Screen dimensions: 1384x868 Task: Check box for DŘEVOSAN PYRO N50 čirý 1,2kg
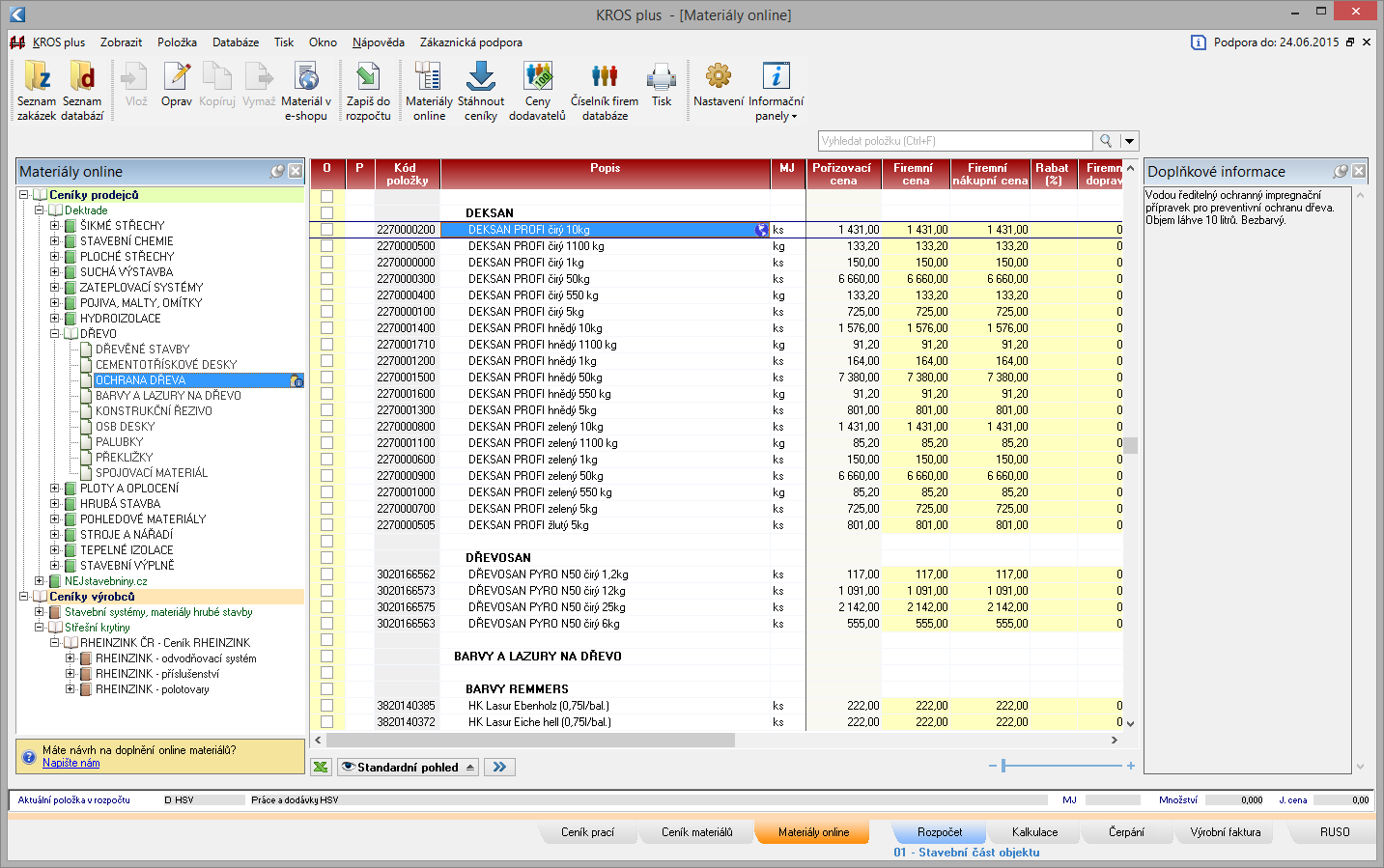(326, 574)
